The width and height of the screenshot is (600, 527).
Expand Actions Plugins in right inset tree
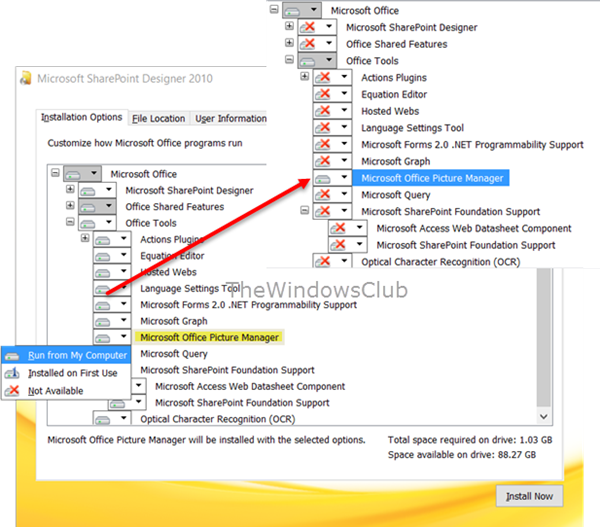[x=305, y=76]
